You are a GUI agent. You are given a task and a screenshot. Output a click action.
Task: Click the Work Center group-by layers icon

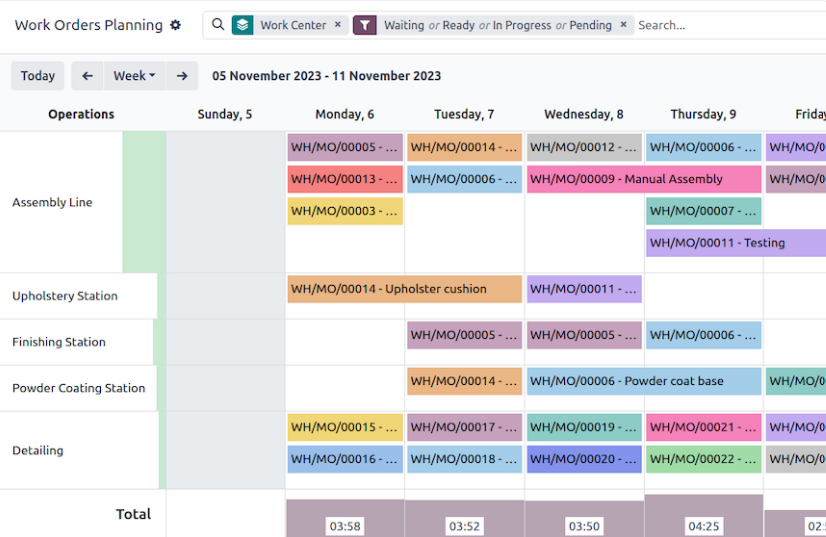(x=242, y=25)
